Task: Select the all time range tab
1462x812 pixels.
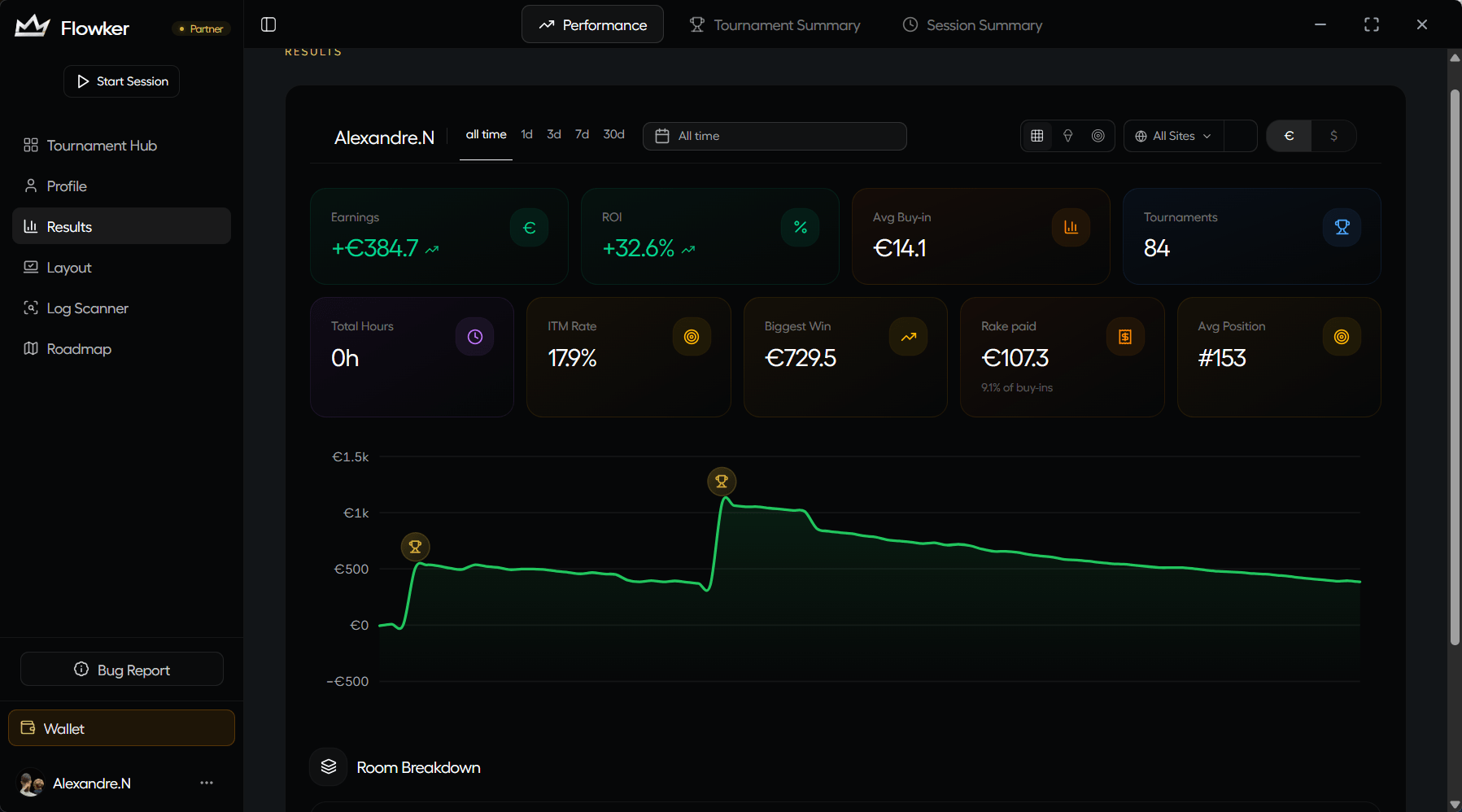Action: point(486,134)
